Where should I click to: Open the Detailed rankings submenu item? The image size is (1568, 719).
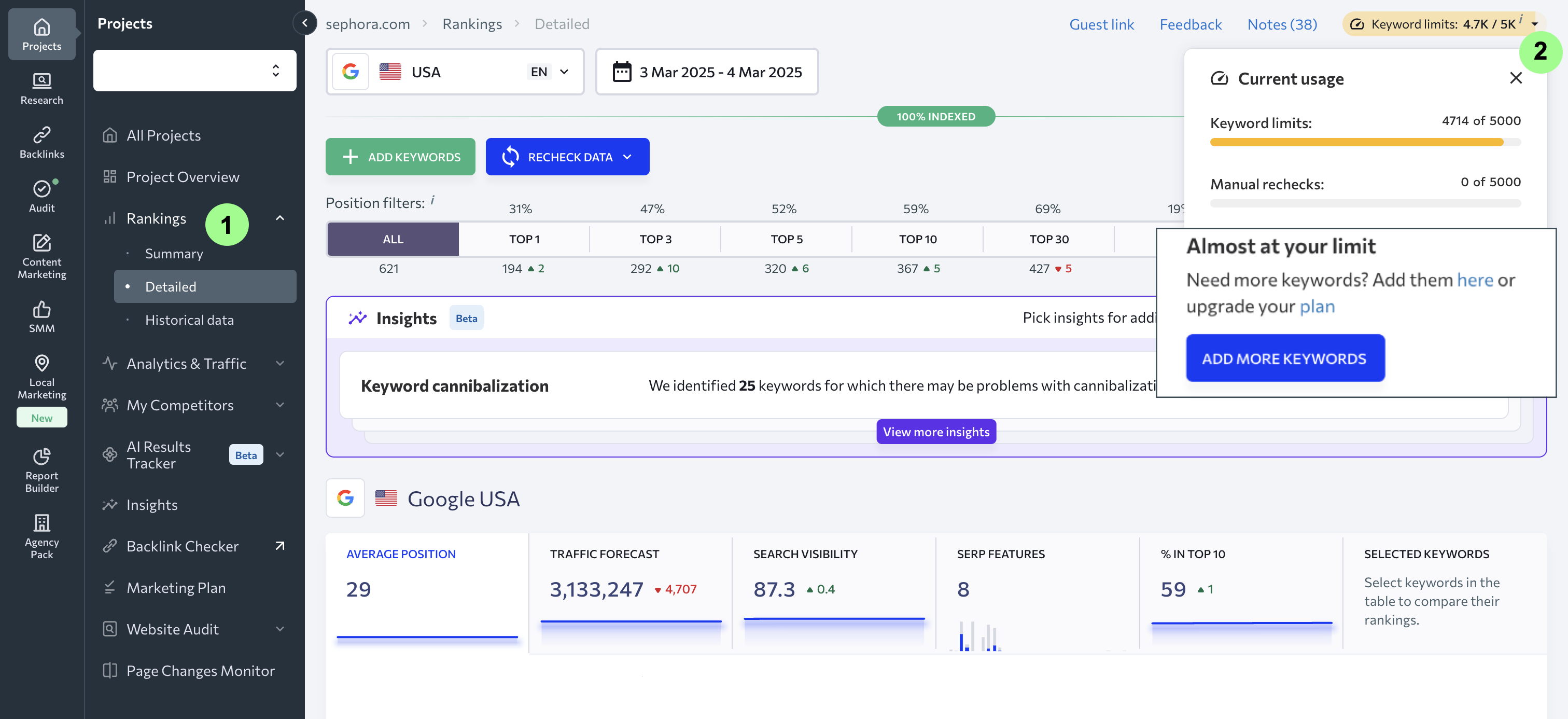coord(205,286)
